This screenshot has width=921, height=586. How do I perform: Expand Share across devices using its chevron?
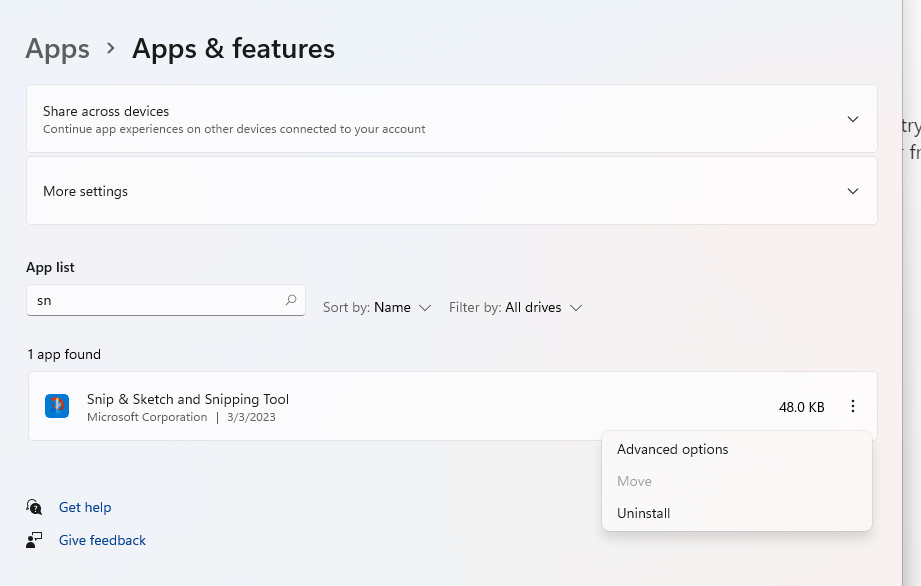tap(853, 119)
